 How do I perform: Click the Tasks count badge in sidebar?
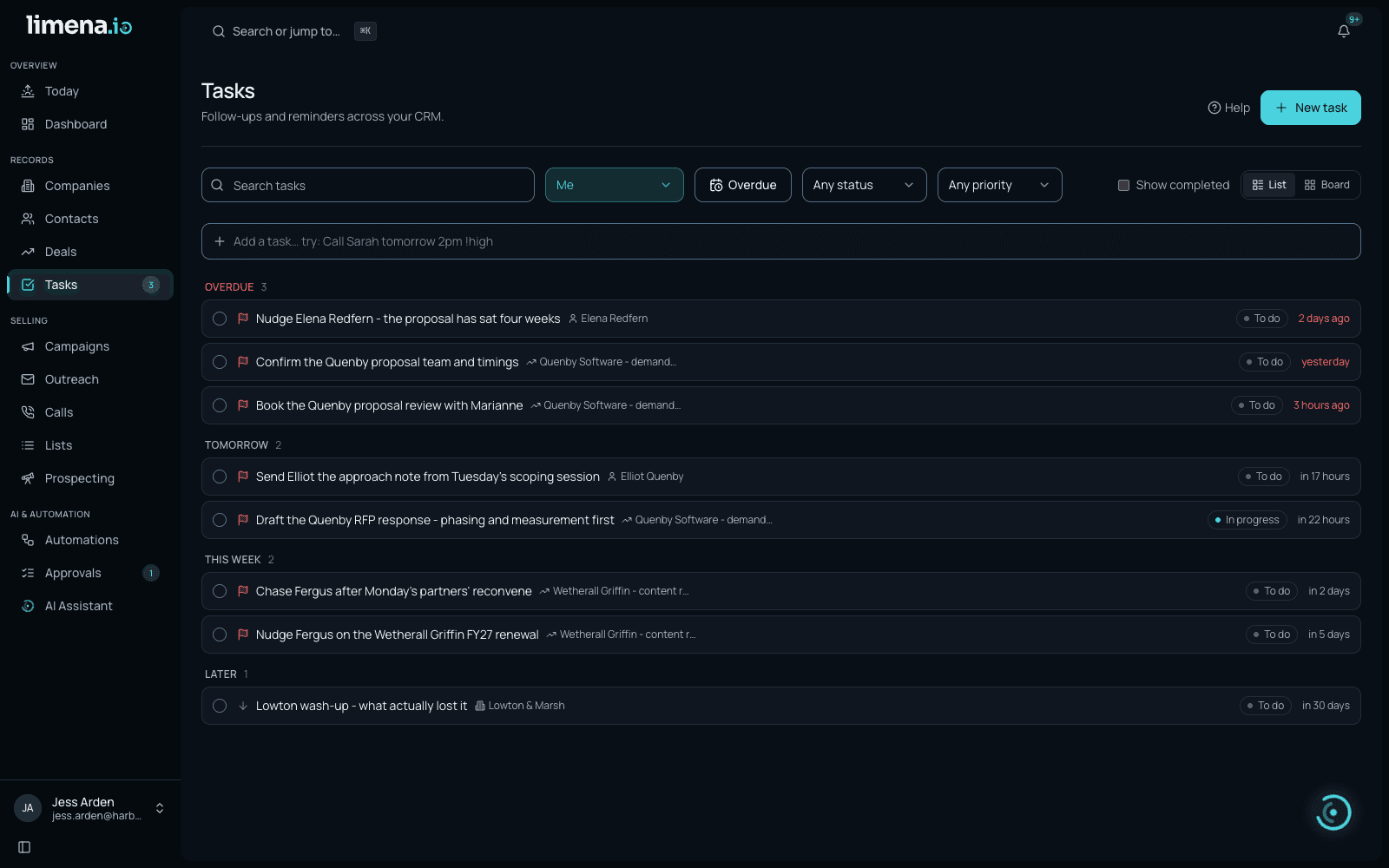(151, 285)
